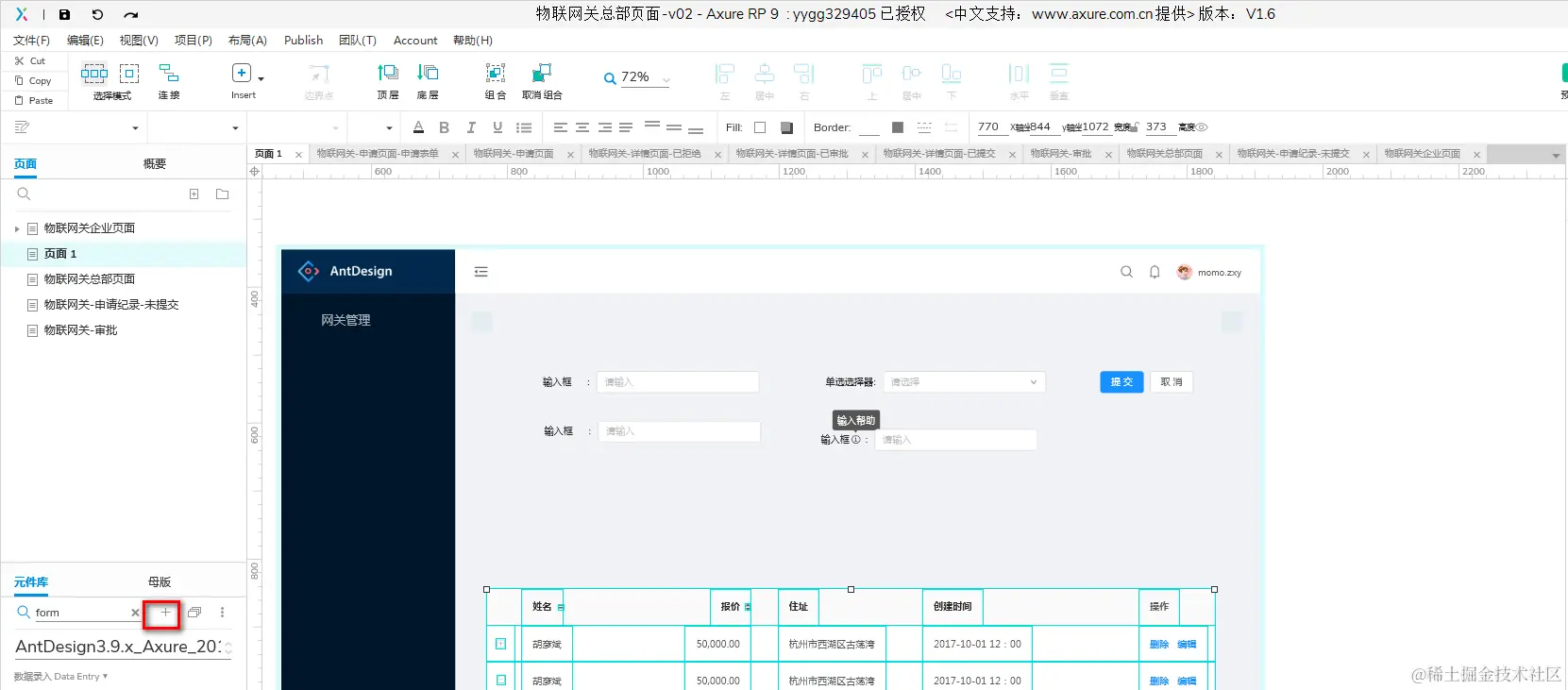Copy the selection

click(x=33, y=80)
